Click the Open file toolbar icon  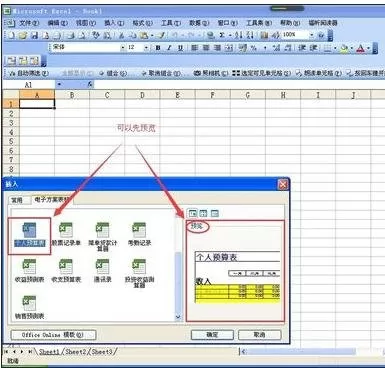pyautogui.click(x=23, y=35)
